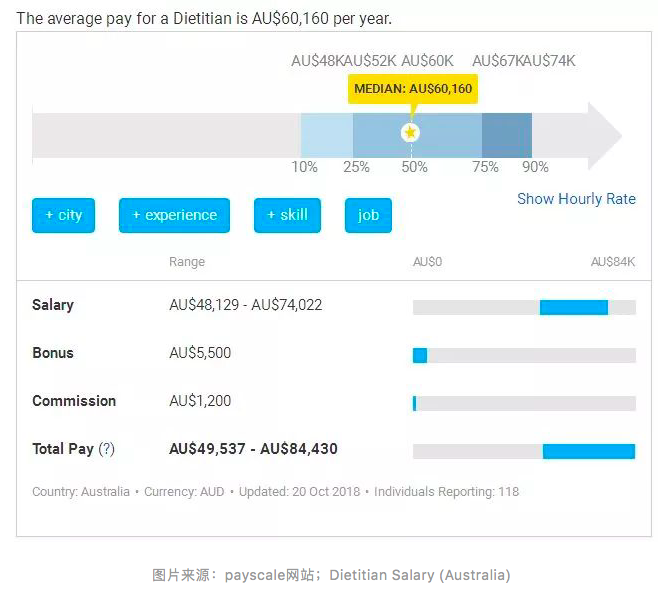The image size is (670, 592).
Task: Click the Total Pay row label
Action: 62,449
